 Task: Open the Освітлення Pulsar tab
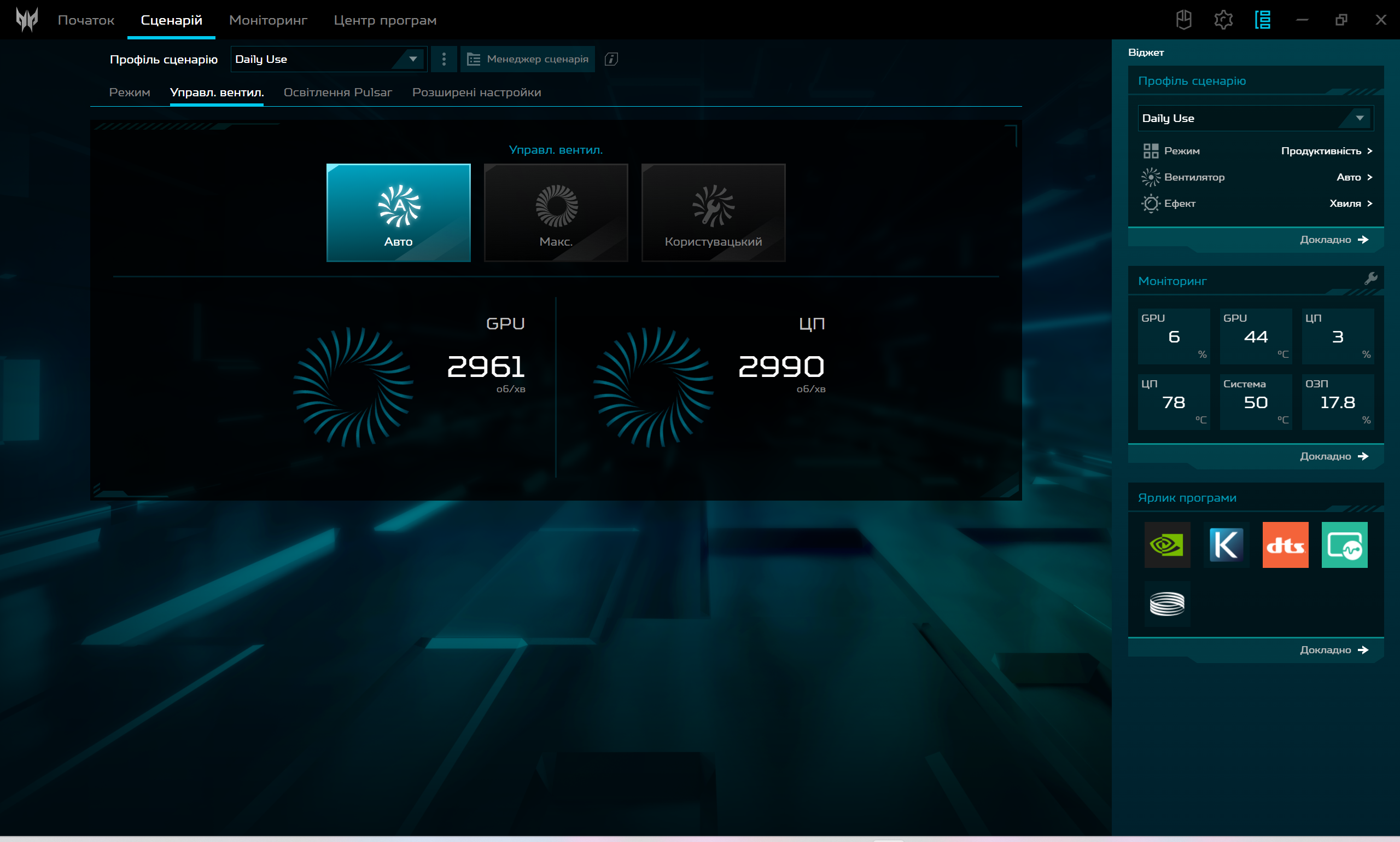click(337, 92)
